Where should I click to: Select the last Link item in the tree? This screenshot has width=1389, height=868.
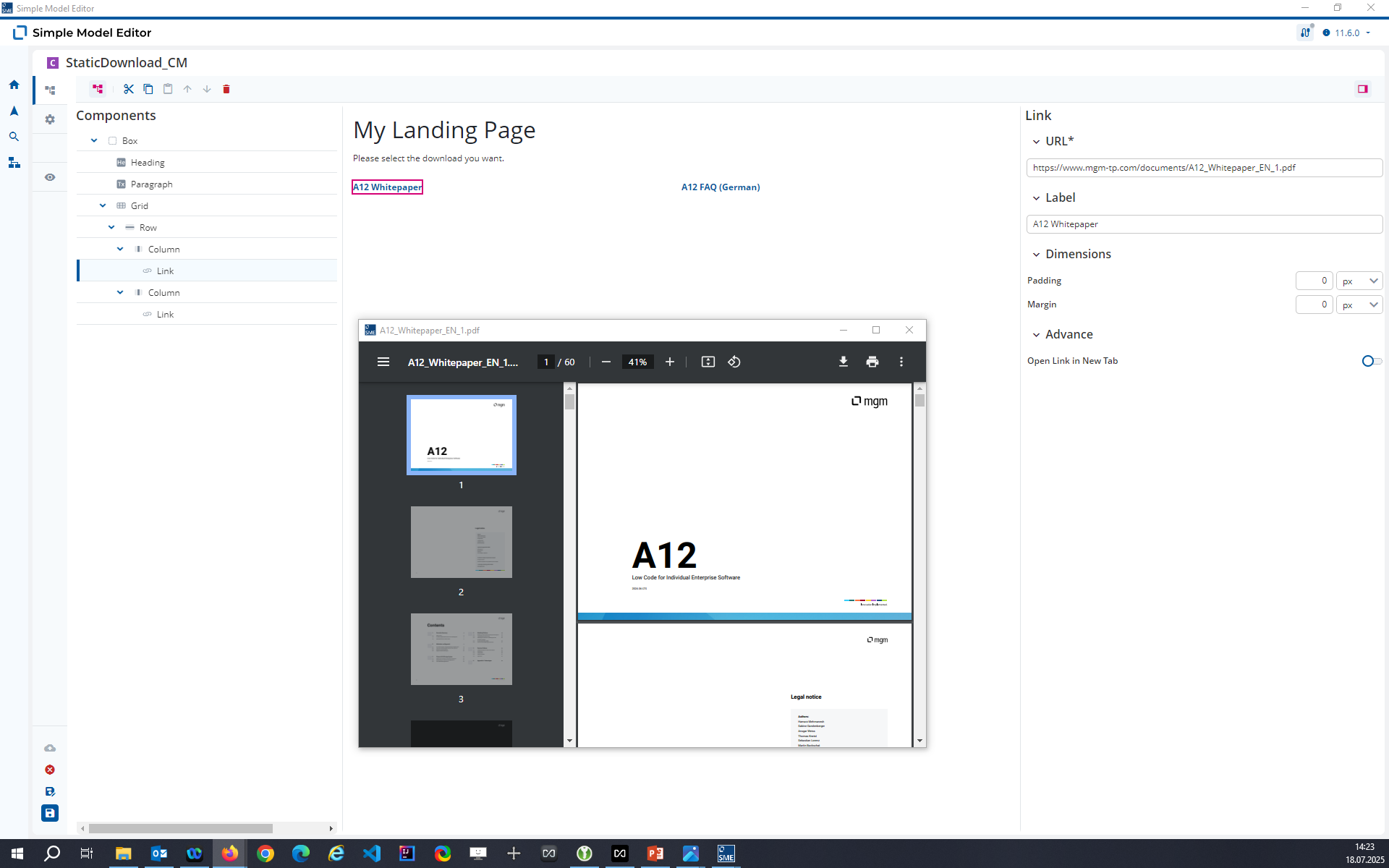point(207,314)
